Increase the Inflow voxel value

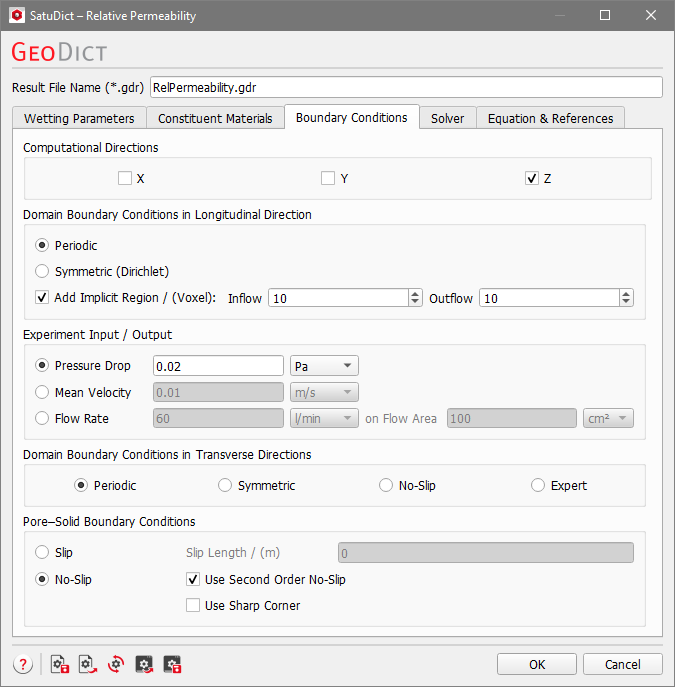click(415, 294)
